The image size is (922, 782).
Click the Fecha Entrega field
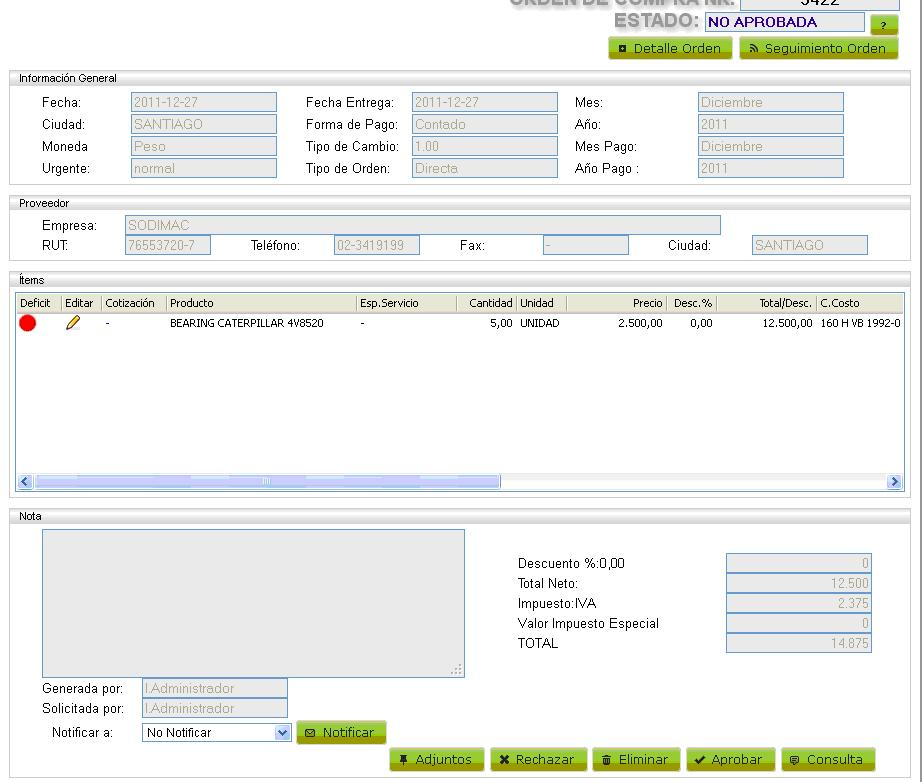485,102
